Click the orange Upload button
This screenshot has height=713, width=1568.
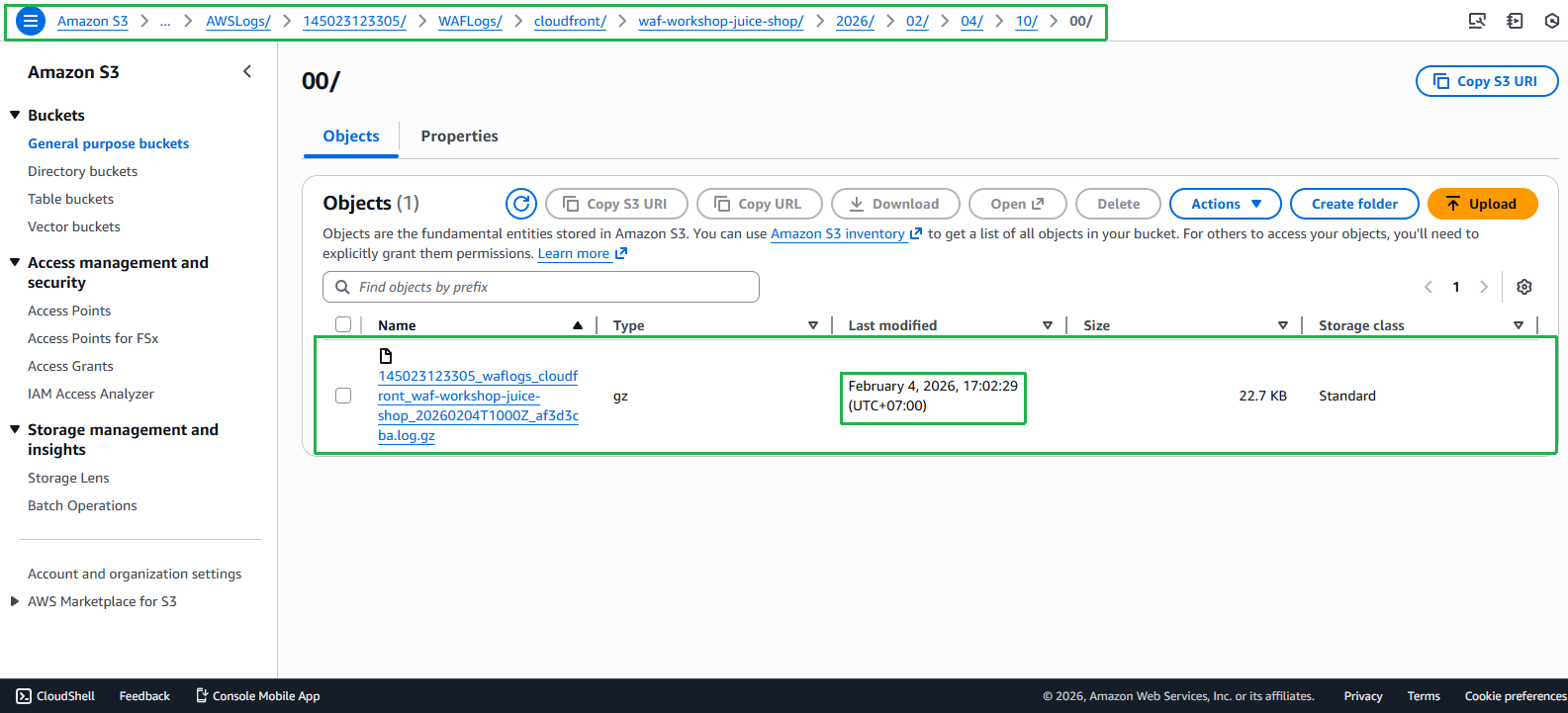point(1482,204)
